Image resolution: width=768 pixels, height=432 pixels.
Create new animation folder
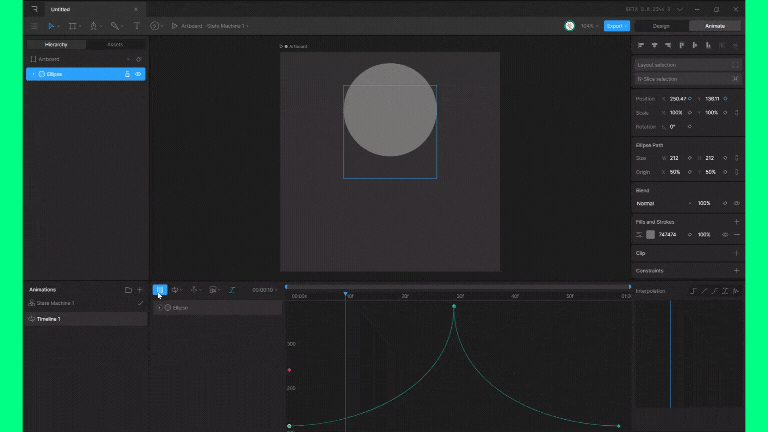[128, 290]
